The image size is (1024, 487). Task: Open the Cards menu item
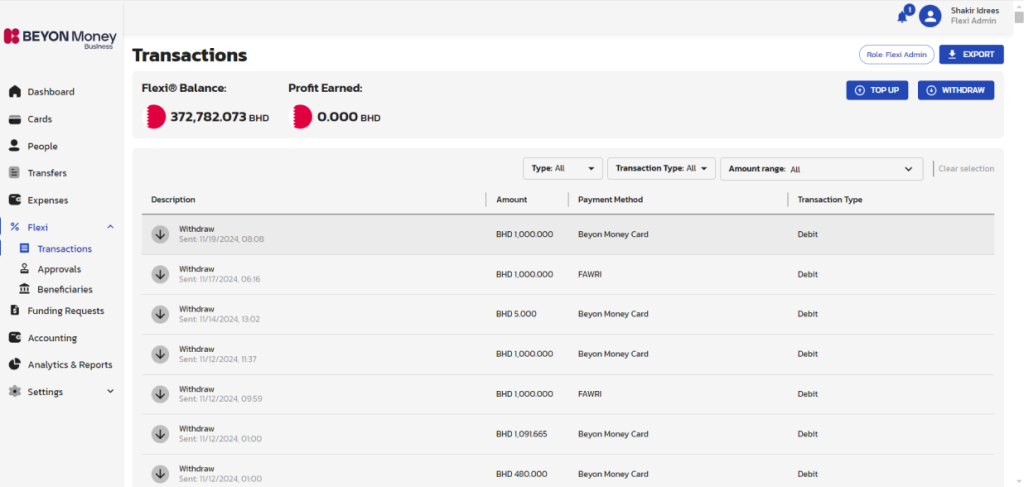(x=40, y=119)
